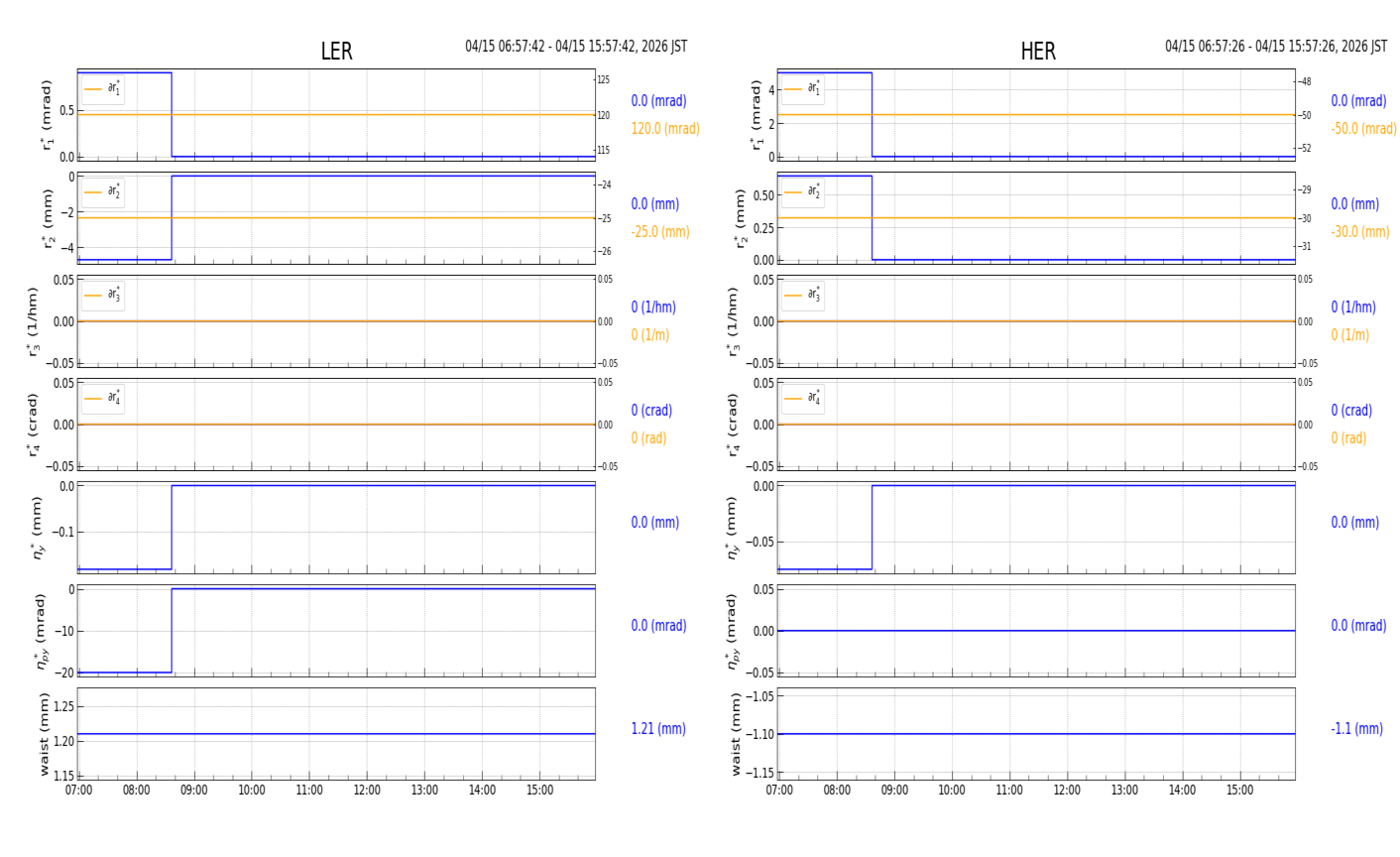
Task: Select the LER date range timestamp text
Action: tap(576, 47)
